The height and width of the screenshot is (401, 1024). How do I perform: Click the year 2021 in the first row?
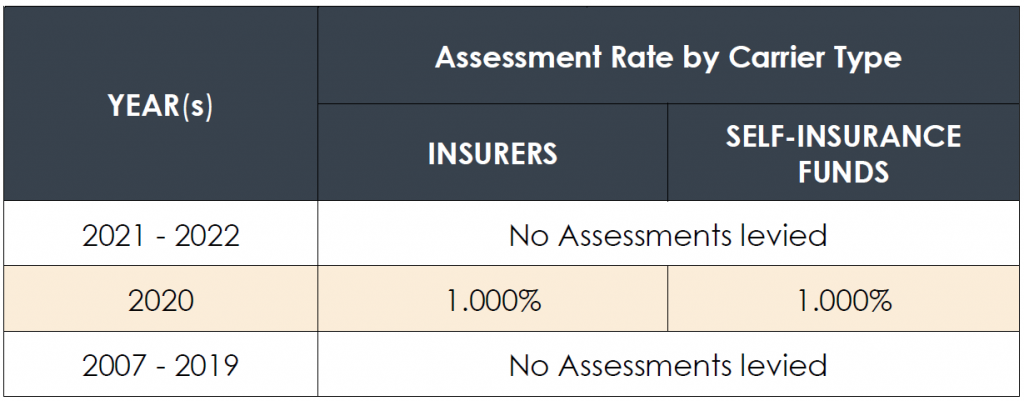click(x=114, y=234)
